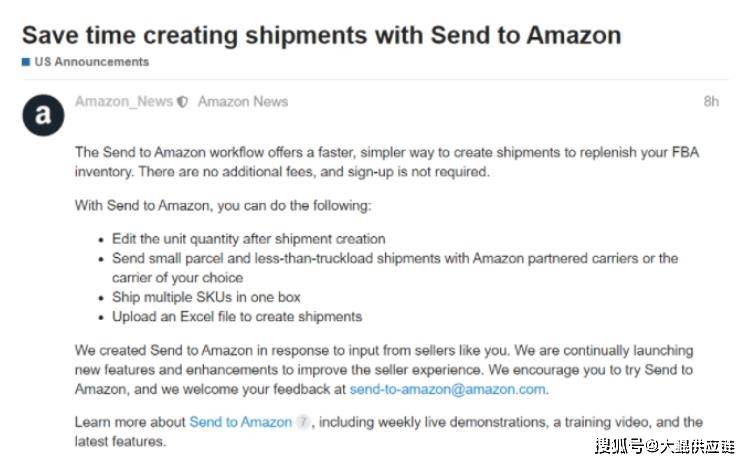749x463 pixels.
Task: Click the Save time creating shipments title
Action: click(321, 35)
